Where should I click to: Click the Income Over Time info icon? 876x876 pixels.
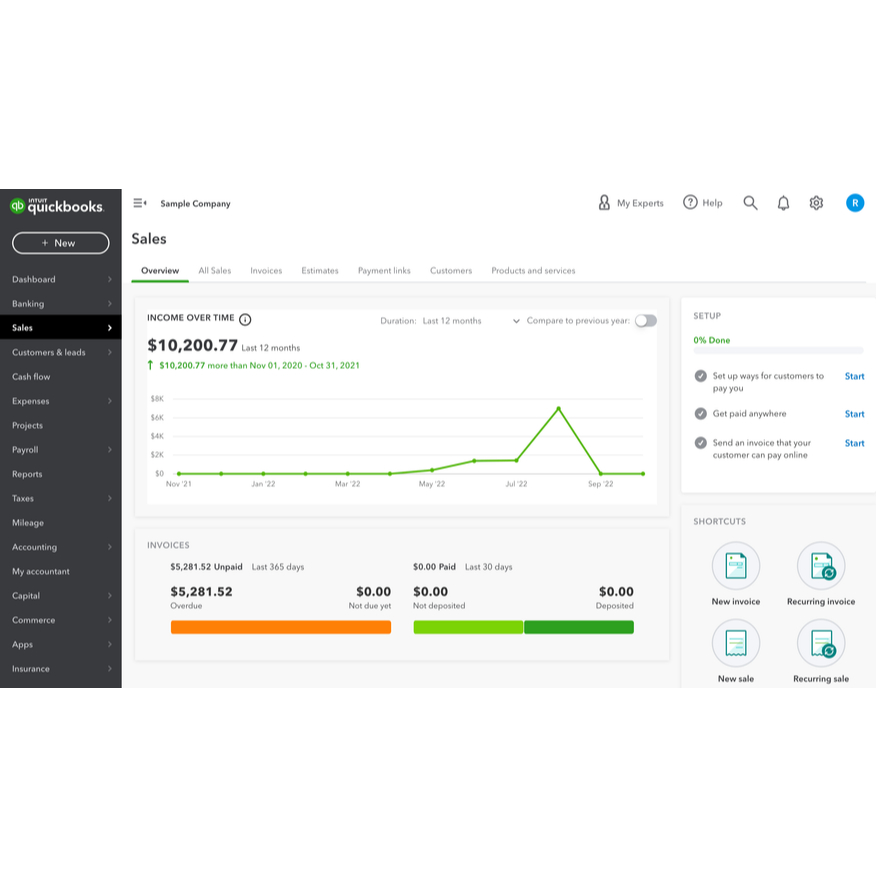(x=245, y=320)
